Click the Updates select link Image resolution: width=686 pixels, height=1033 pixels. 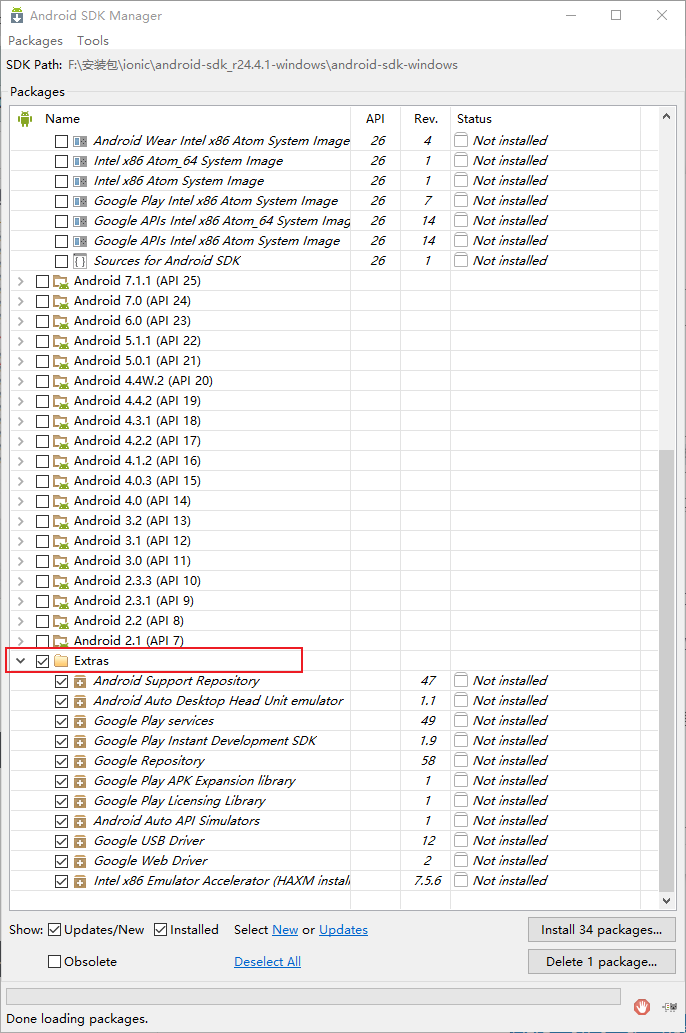(x=343, y=930)
